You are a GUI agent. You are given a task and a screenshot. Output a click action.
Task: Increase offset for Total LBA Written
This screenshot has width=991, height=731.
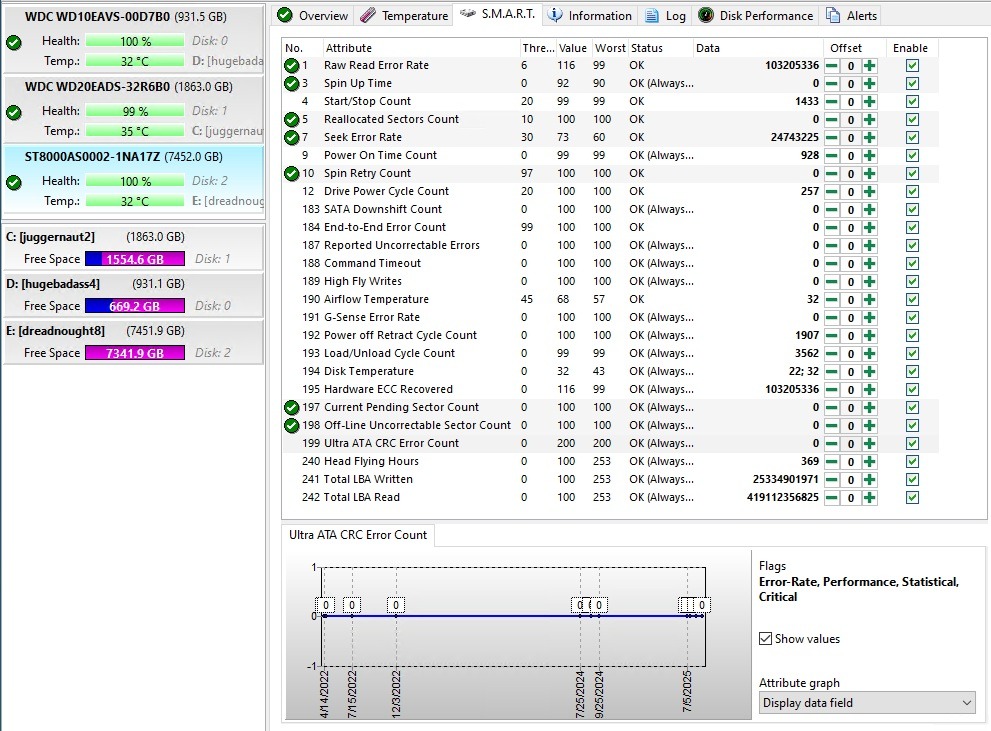point(870,480)
